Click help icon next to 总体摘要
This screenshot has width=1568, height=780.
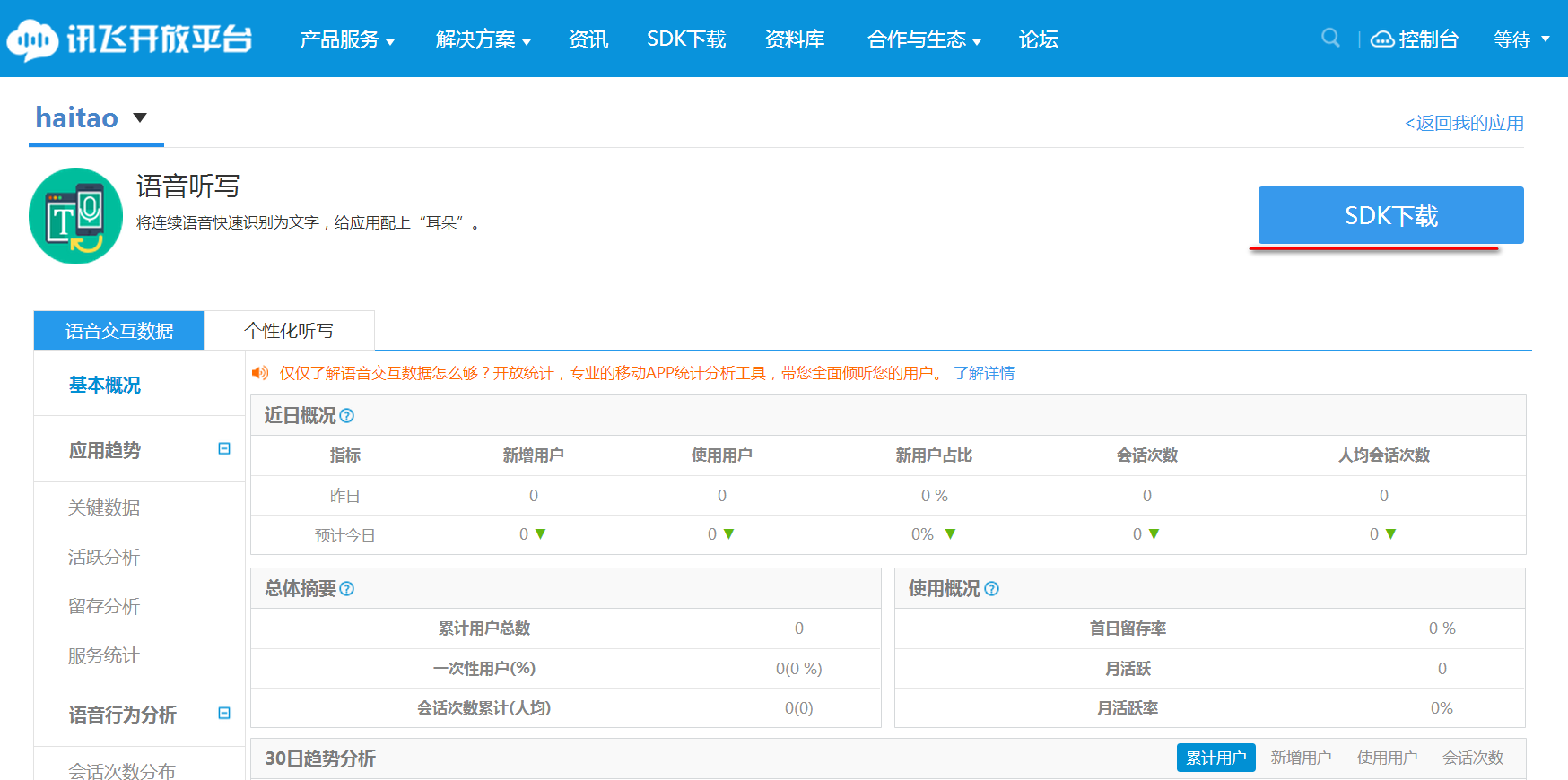pos(347,589)
